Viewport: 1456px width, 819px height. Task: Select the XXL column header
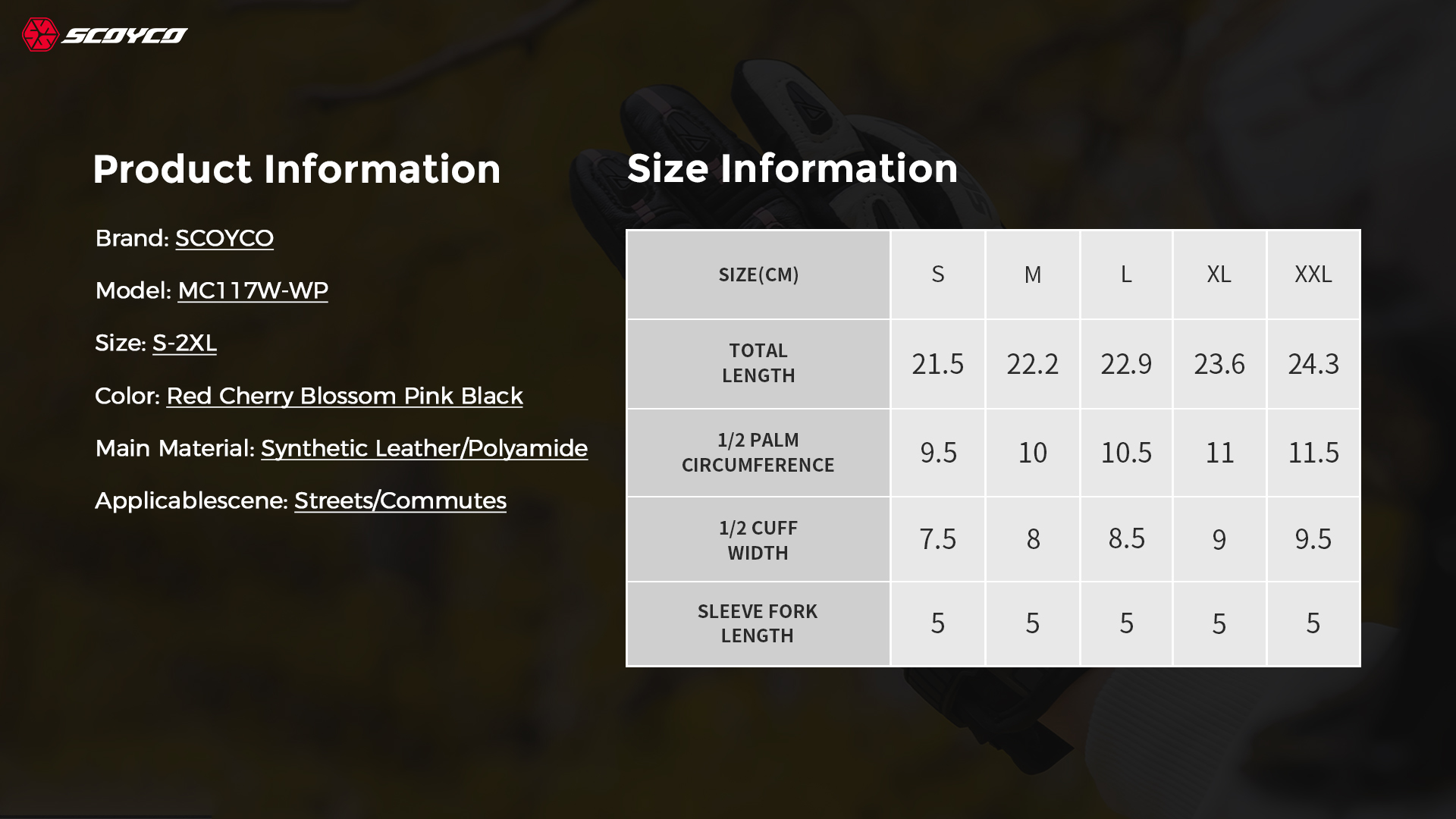click(x=1313, y=275)
